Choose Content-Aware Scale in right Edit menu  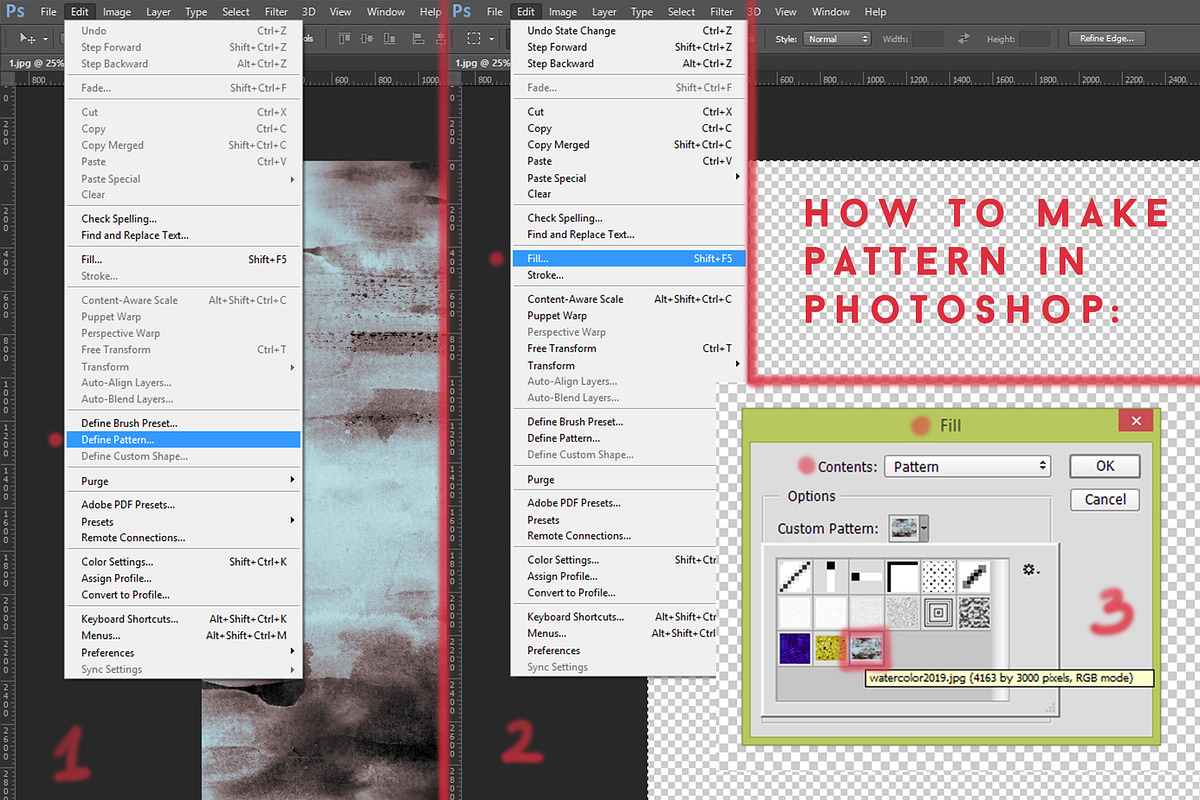tap(629, 299)
